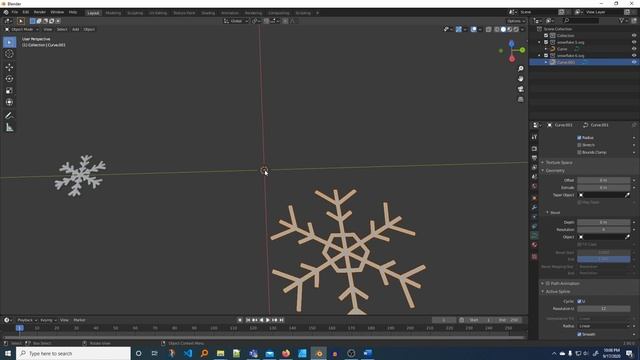Switch to the Sculpting workspace tab
This screenshot has height=360, width=640.
135,13
